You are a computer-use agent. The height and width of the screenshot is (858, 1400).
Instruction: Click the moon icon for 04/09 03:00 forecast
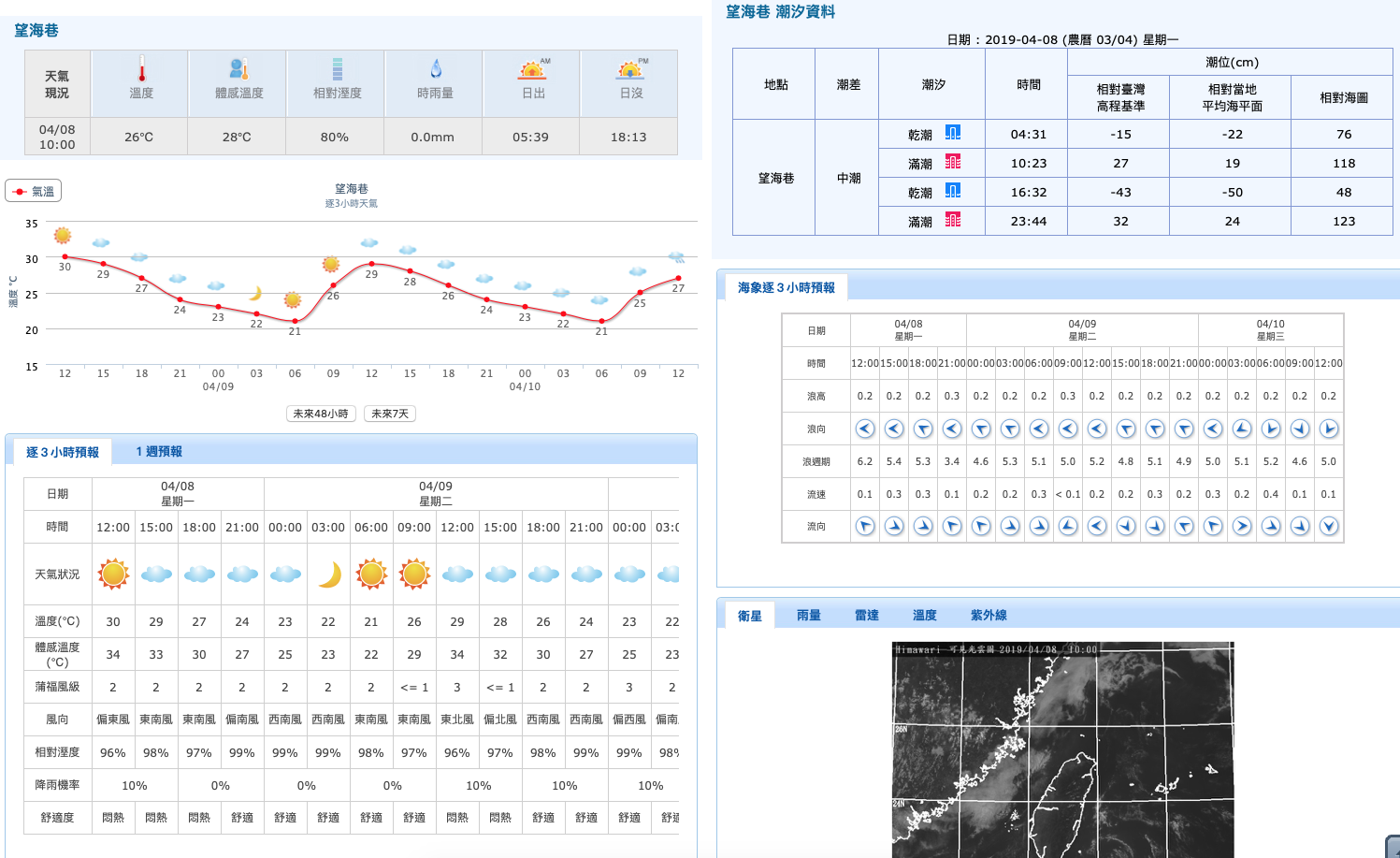(x=329, y=574)
